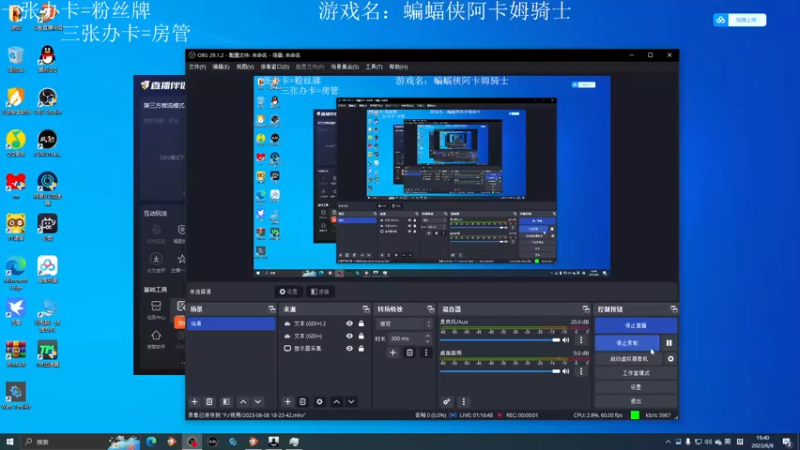Pause the recording with pause icon

click(x=669, y=343)
